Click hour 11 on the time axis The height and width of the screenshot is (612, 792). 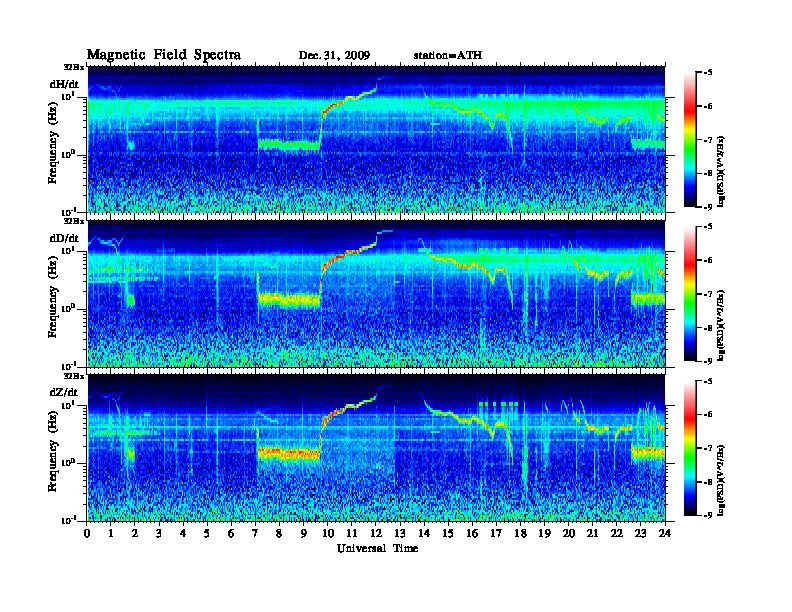tap(352, 533)
